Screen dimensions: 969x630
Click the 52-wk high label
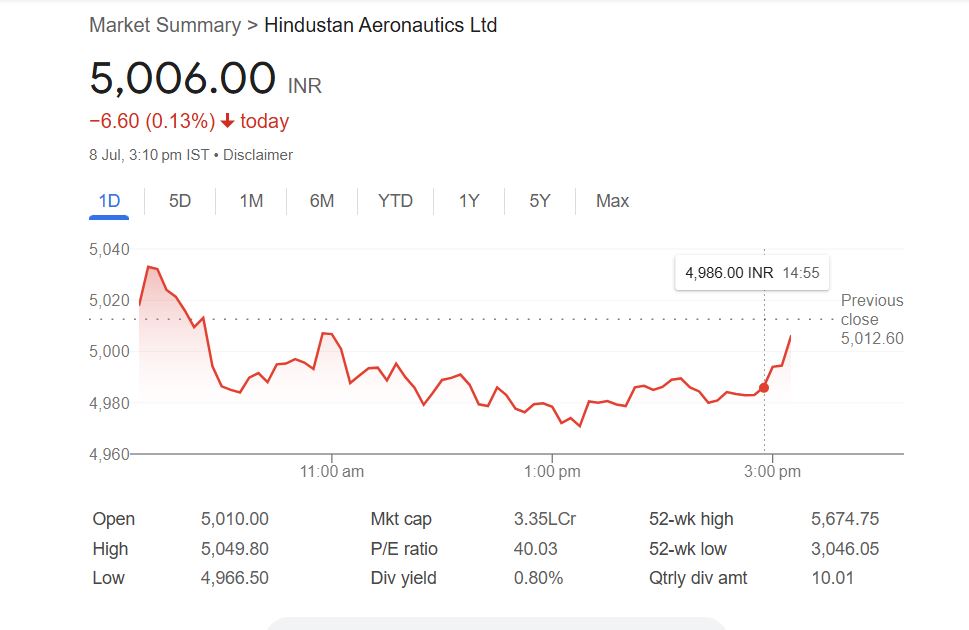(x=691, y=519)
